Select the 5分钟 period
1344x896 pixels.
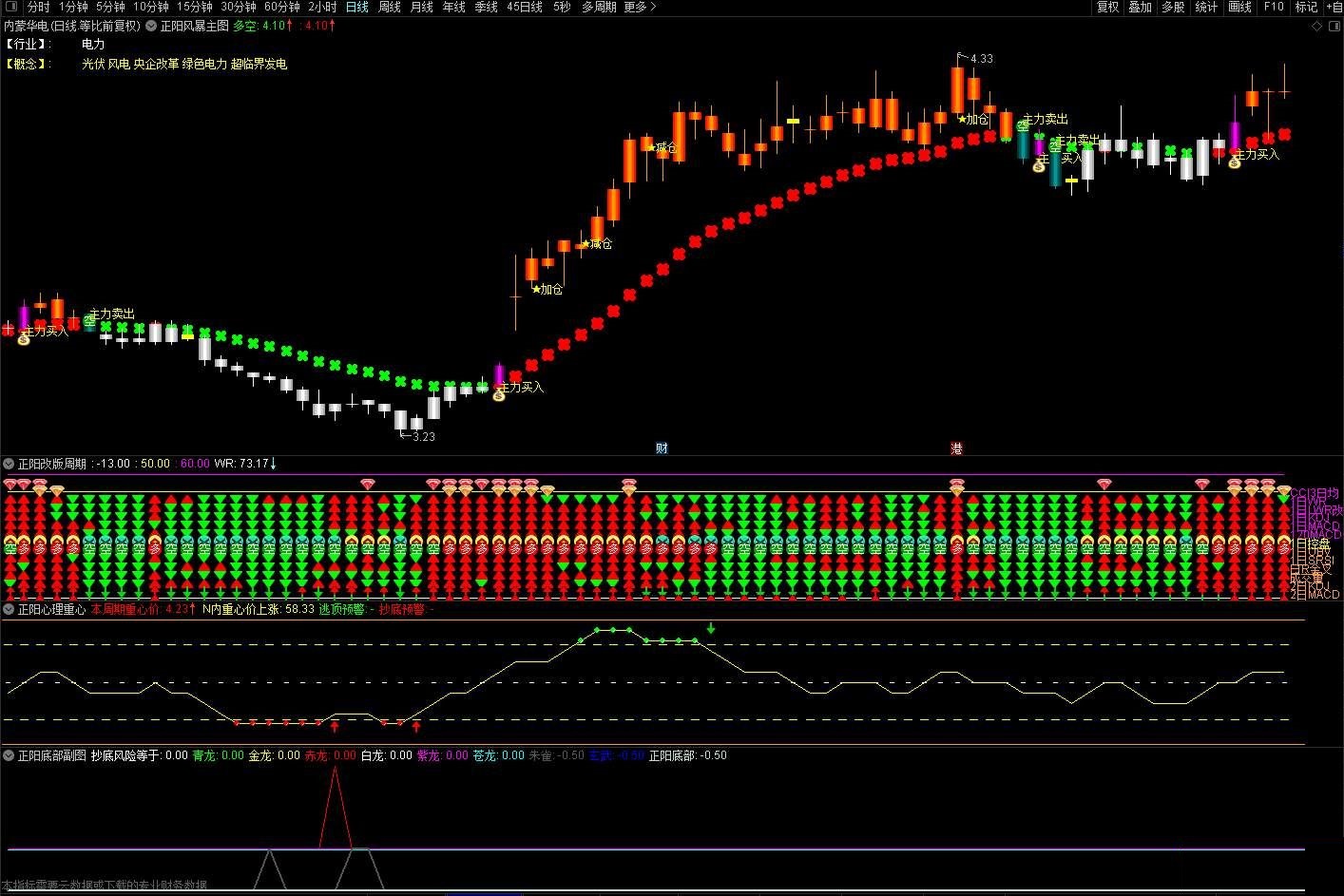point(110,7)
